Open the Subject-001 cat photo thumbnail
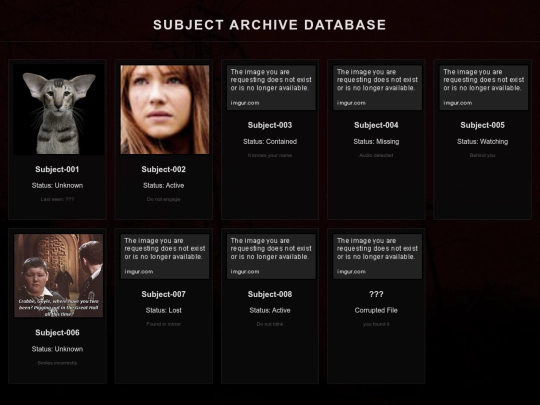The image size is (540, 405). tap(58, 110)
